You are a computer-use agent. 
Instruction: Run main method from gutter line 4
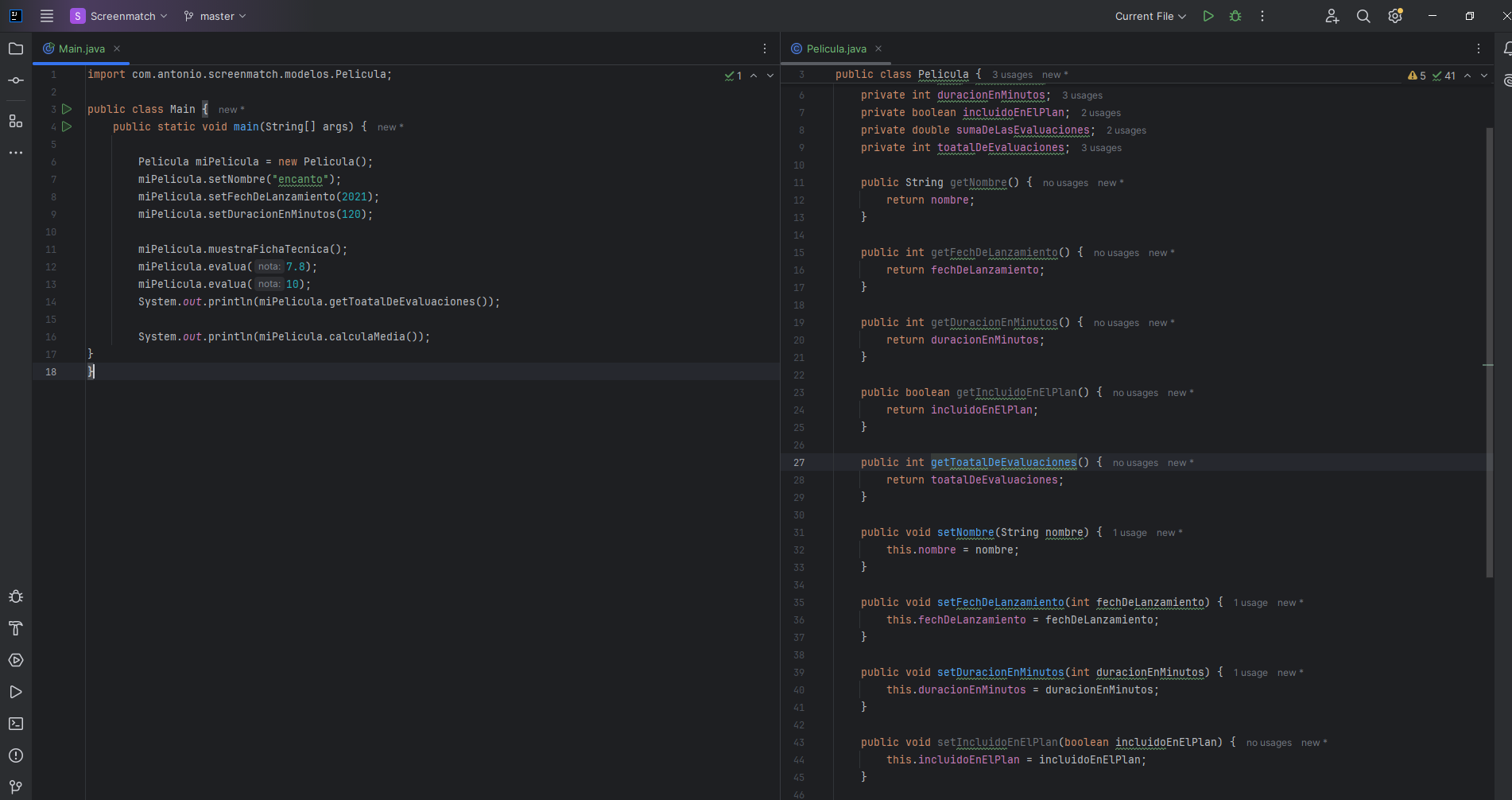coord(67,126)
